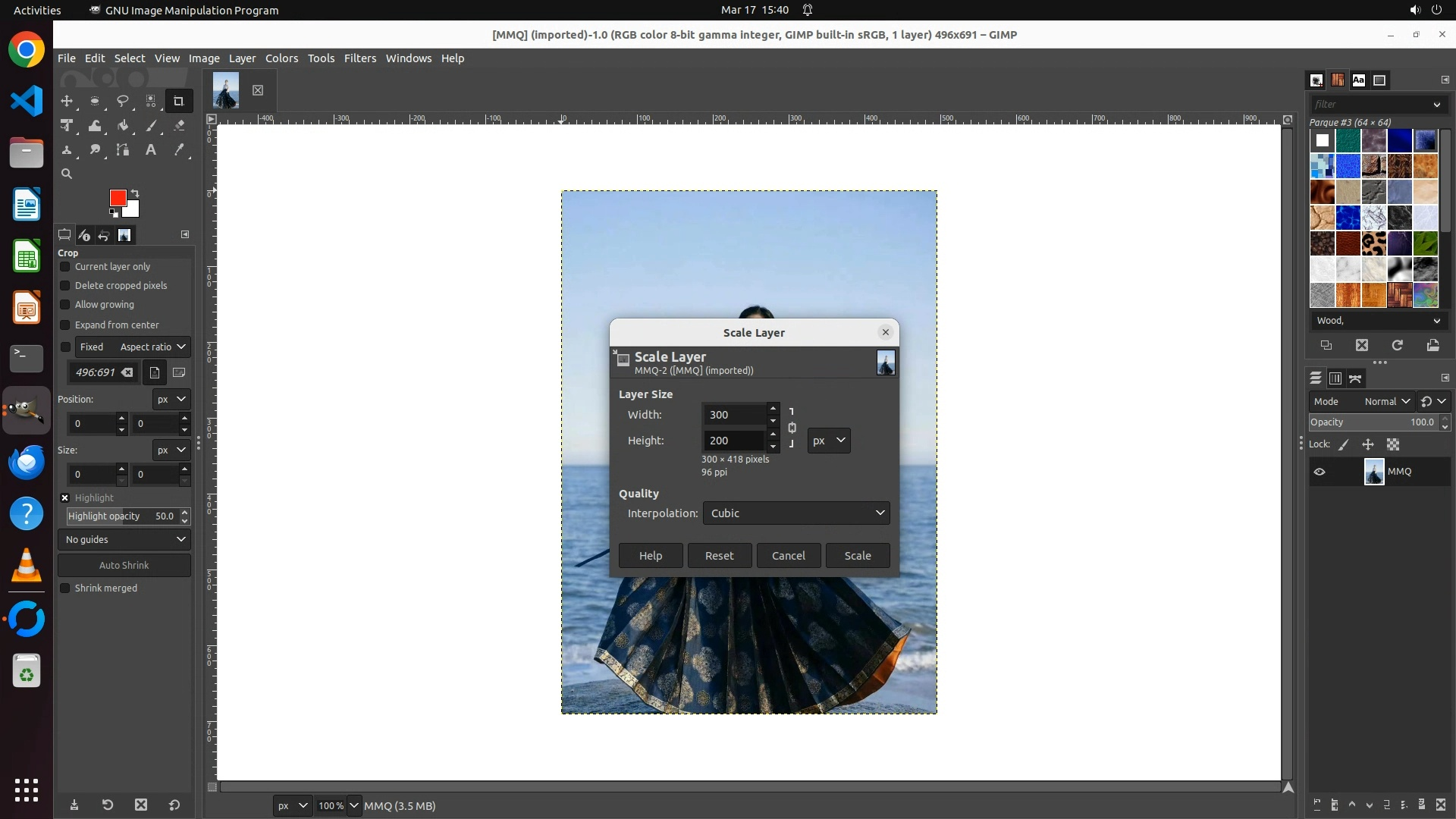The image size is (1456, 819).
Task: Select the Zoom magnifier tool
Action: click(x=67, y=174)
